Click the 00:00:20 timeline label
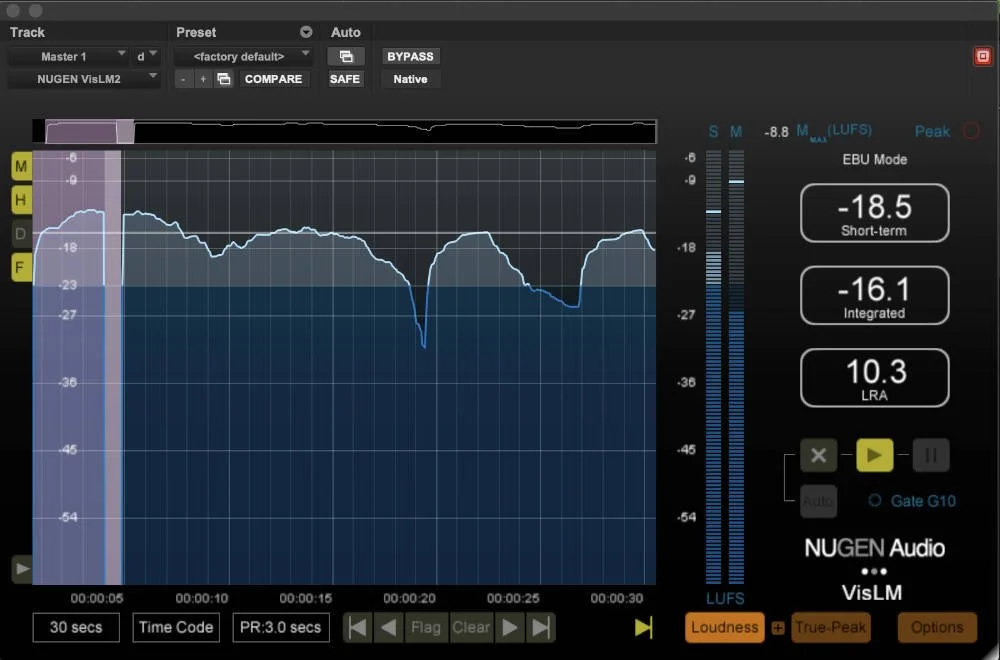1000x660 pixels. (409, 598)
